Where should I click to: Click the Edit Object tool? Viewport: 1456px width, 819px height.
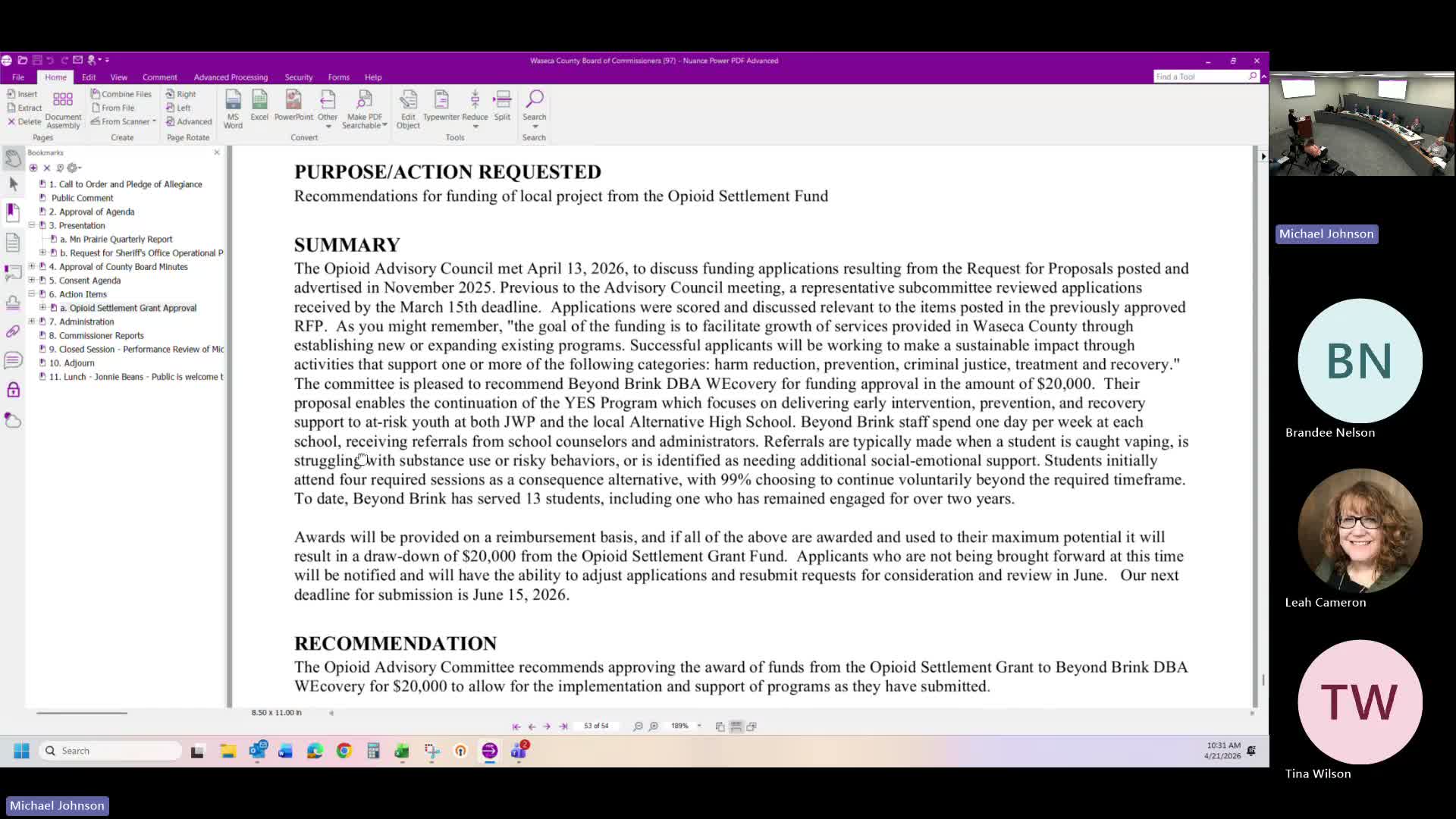tap(408, 109)
